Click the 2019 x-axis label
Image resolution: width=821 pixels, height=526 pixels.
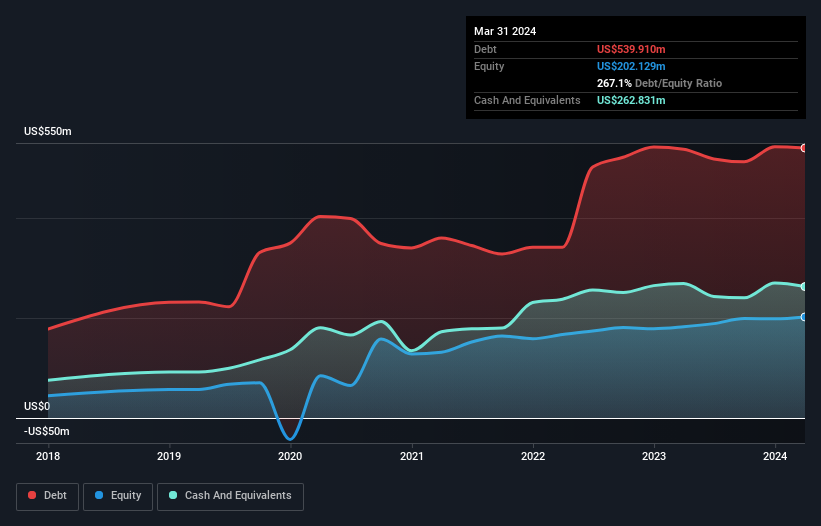169,456
